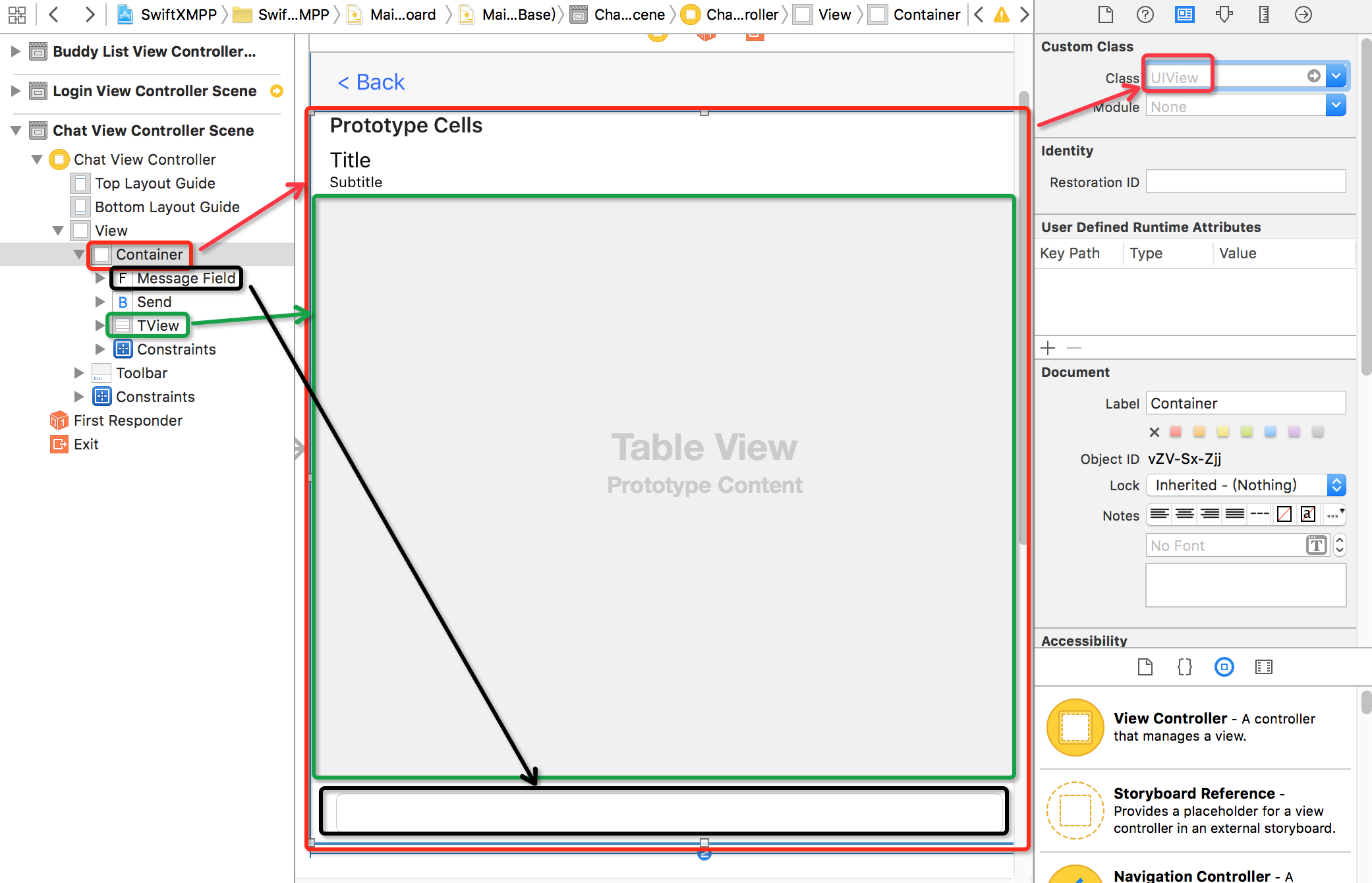Click the Restoration ID text field
1372x883 pixels.
(1245, 182)
